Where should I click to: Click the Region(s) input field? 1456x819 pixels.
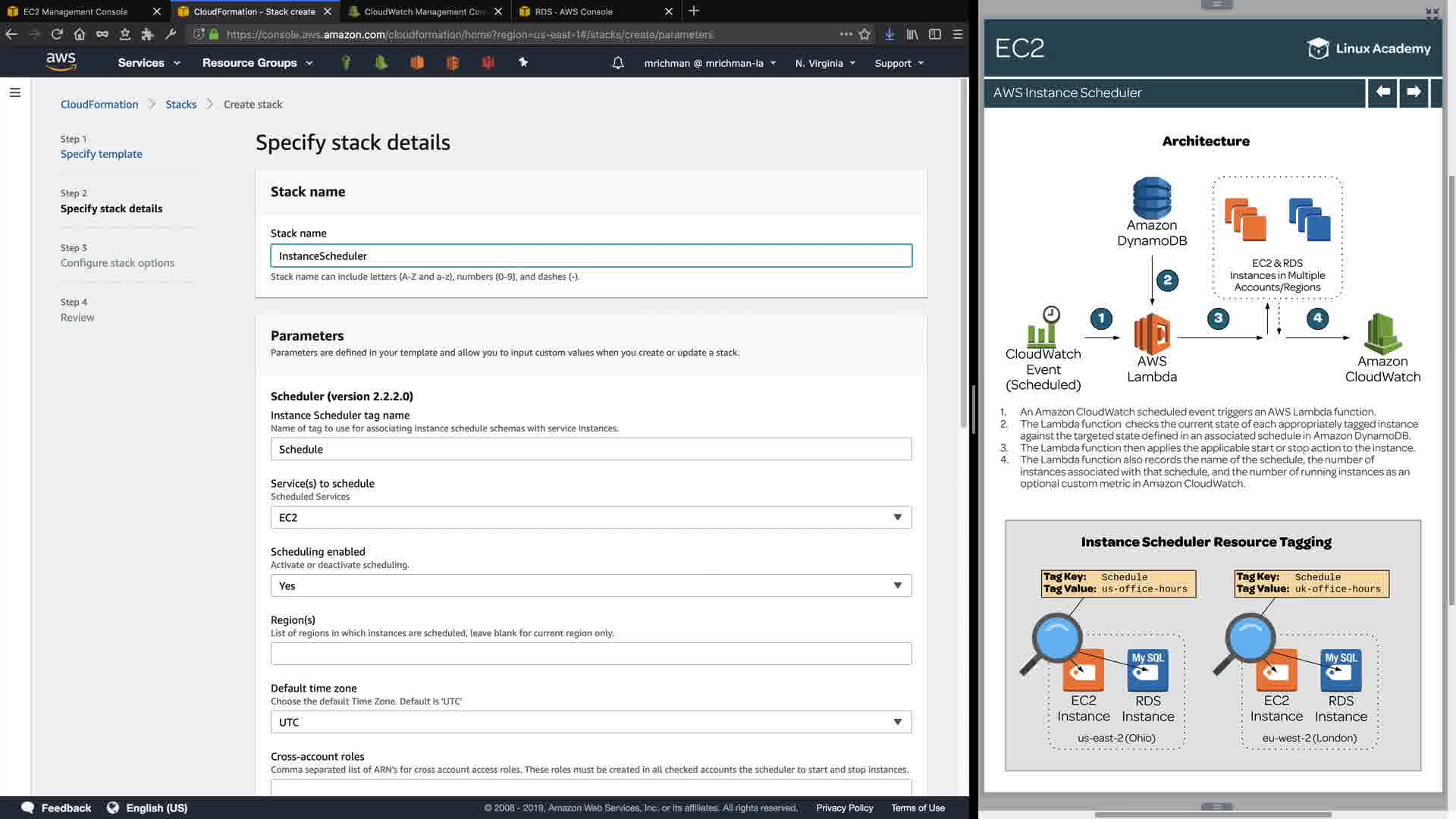coord(591,654)
